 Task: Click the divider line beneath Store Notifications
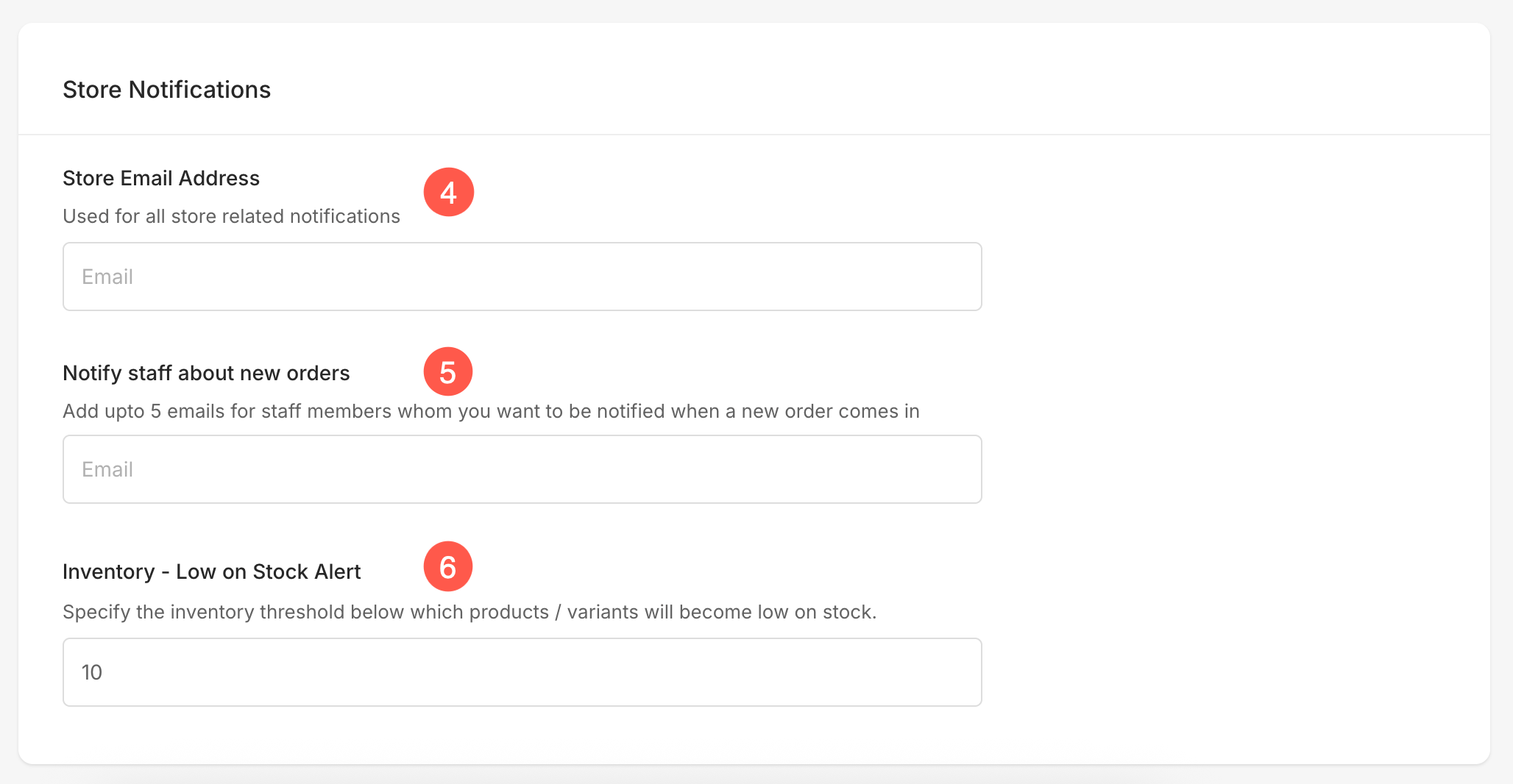point(754,135)
